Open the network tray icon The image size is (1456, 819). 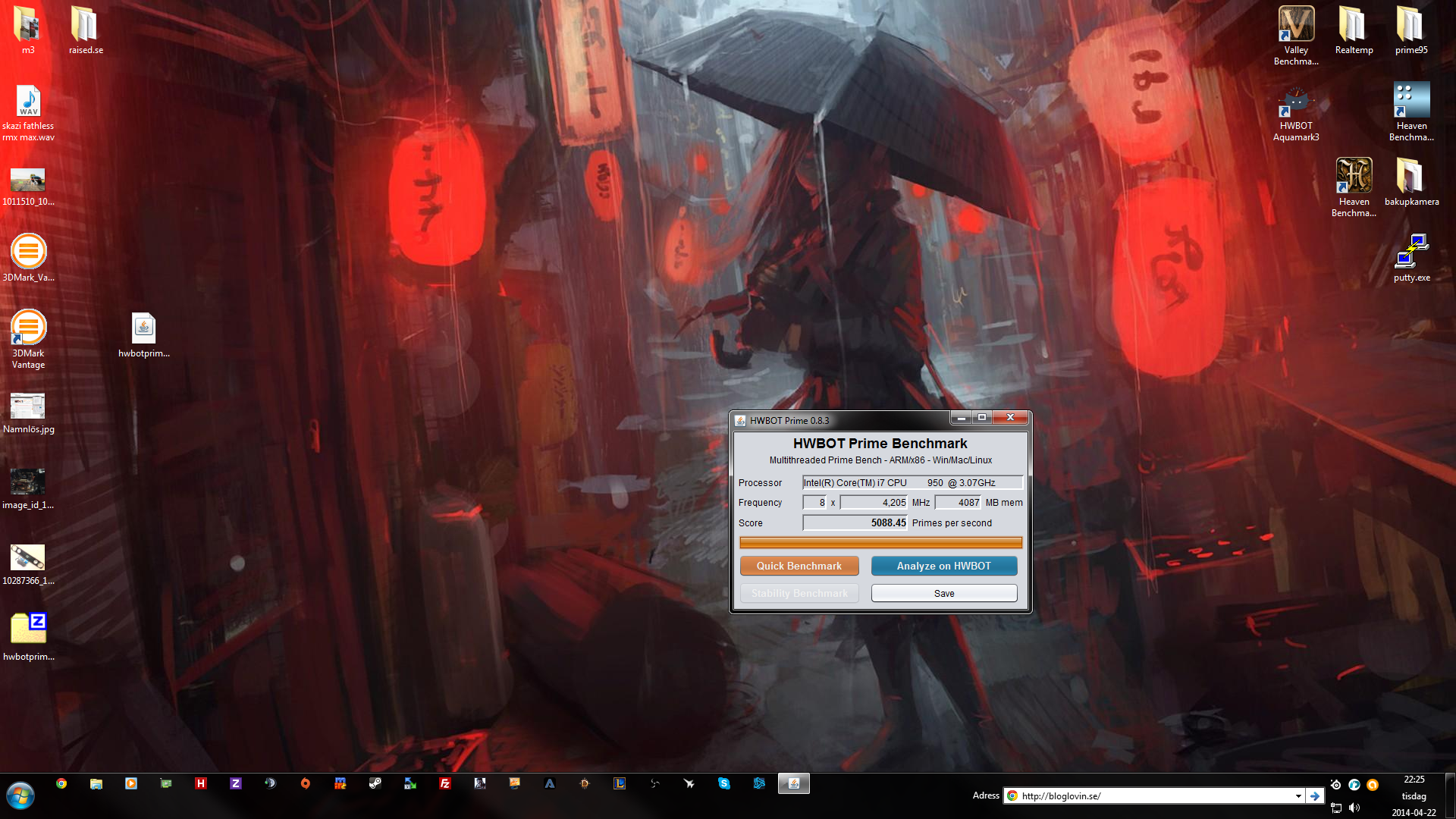(x=1336, y=808)
